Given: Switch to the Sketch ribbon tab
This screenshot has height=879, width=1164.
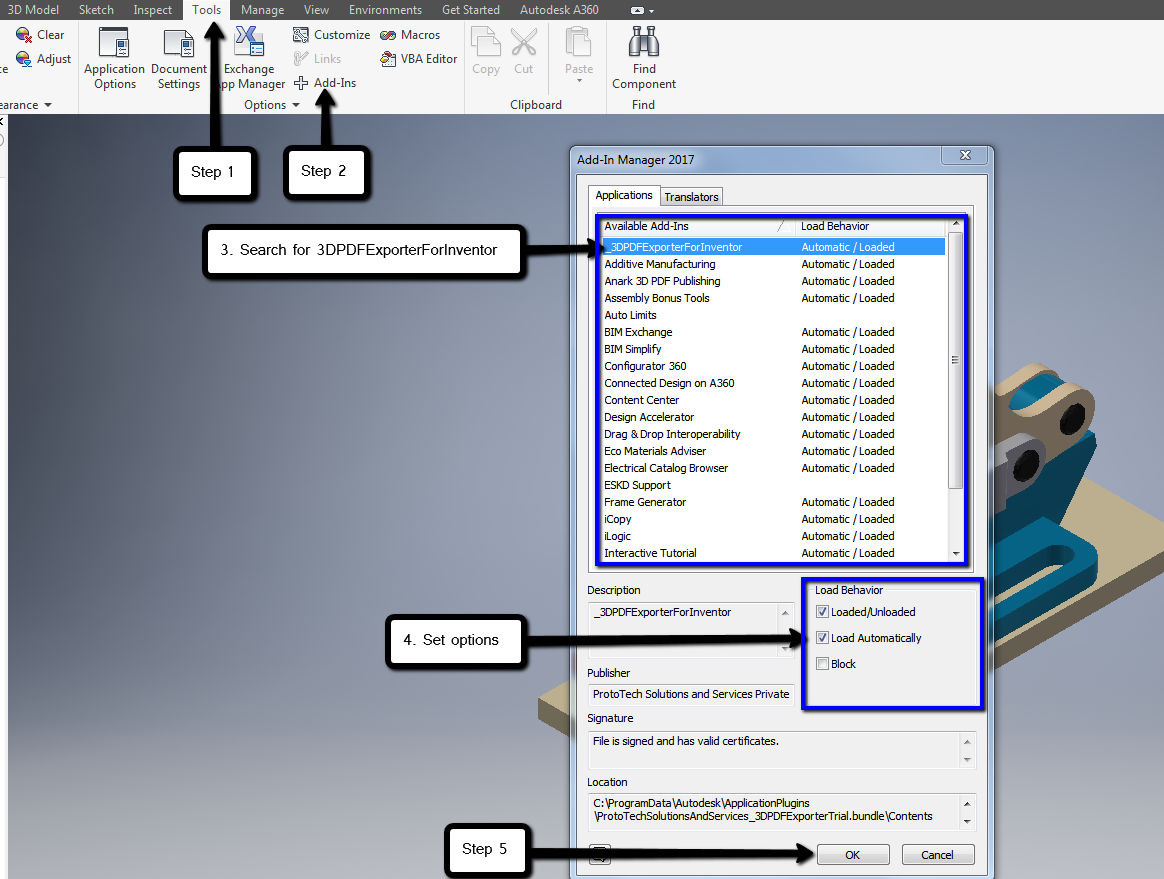Looking at the screenshot, I should pos(97,10).
